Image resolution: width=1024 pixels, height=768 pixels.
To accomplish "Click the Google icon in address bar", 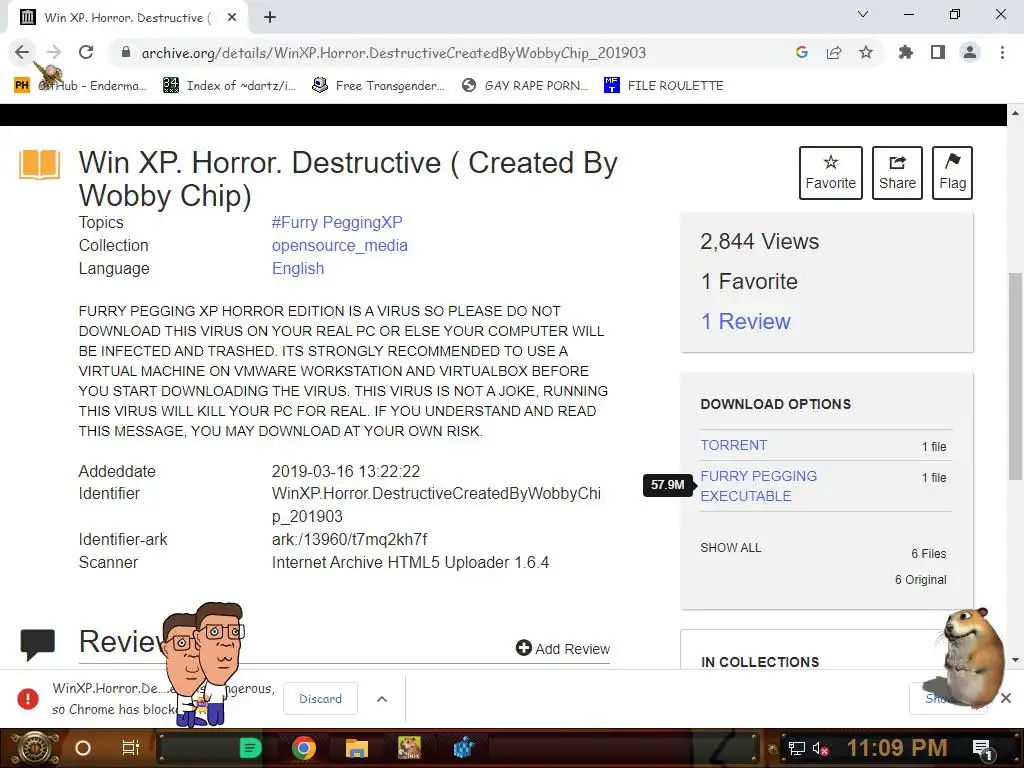I will pyautogui.click(x=802, y=52).
